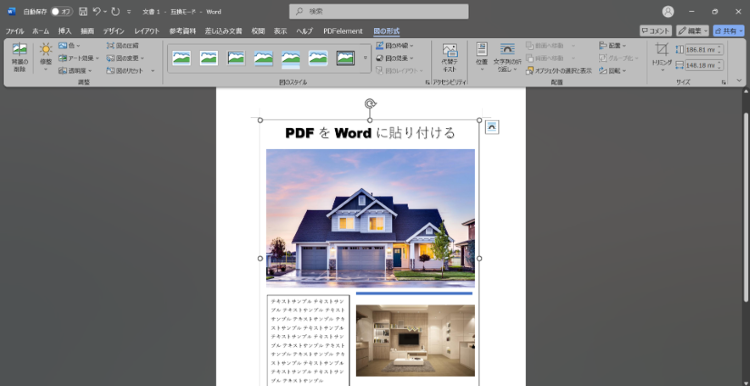Switch to the 差し込み文書 (Mailings) tab

tap(223, 31)
